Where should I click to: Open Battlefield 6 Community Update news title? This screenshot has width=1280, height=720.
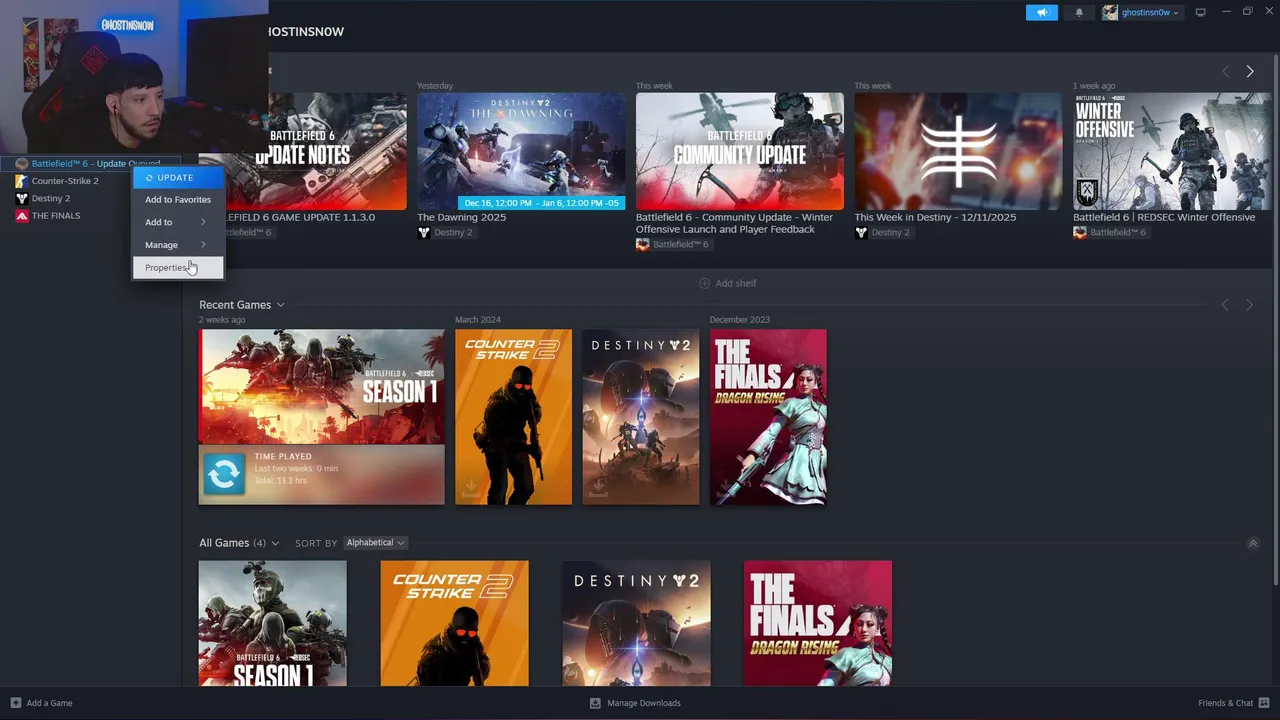735,223
